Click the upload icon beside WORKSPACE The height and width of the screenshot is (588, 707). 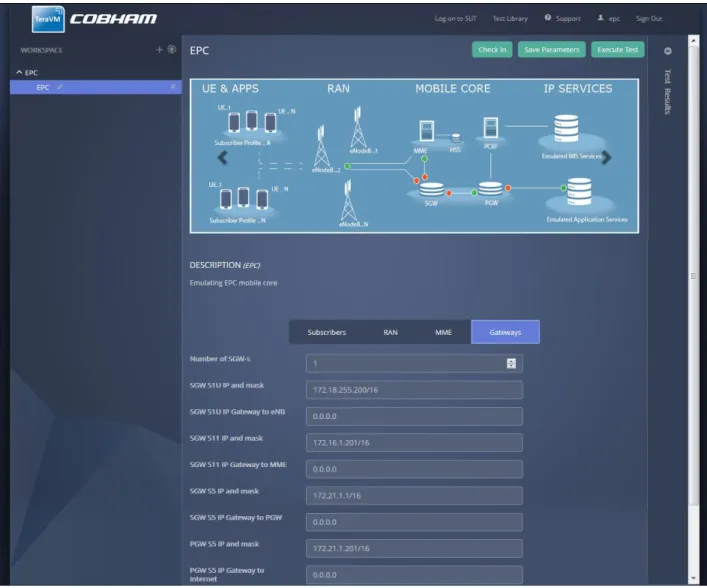pyautogui.click(x=172, y=50)
